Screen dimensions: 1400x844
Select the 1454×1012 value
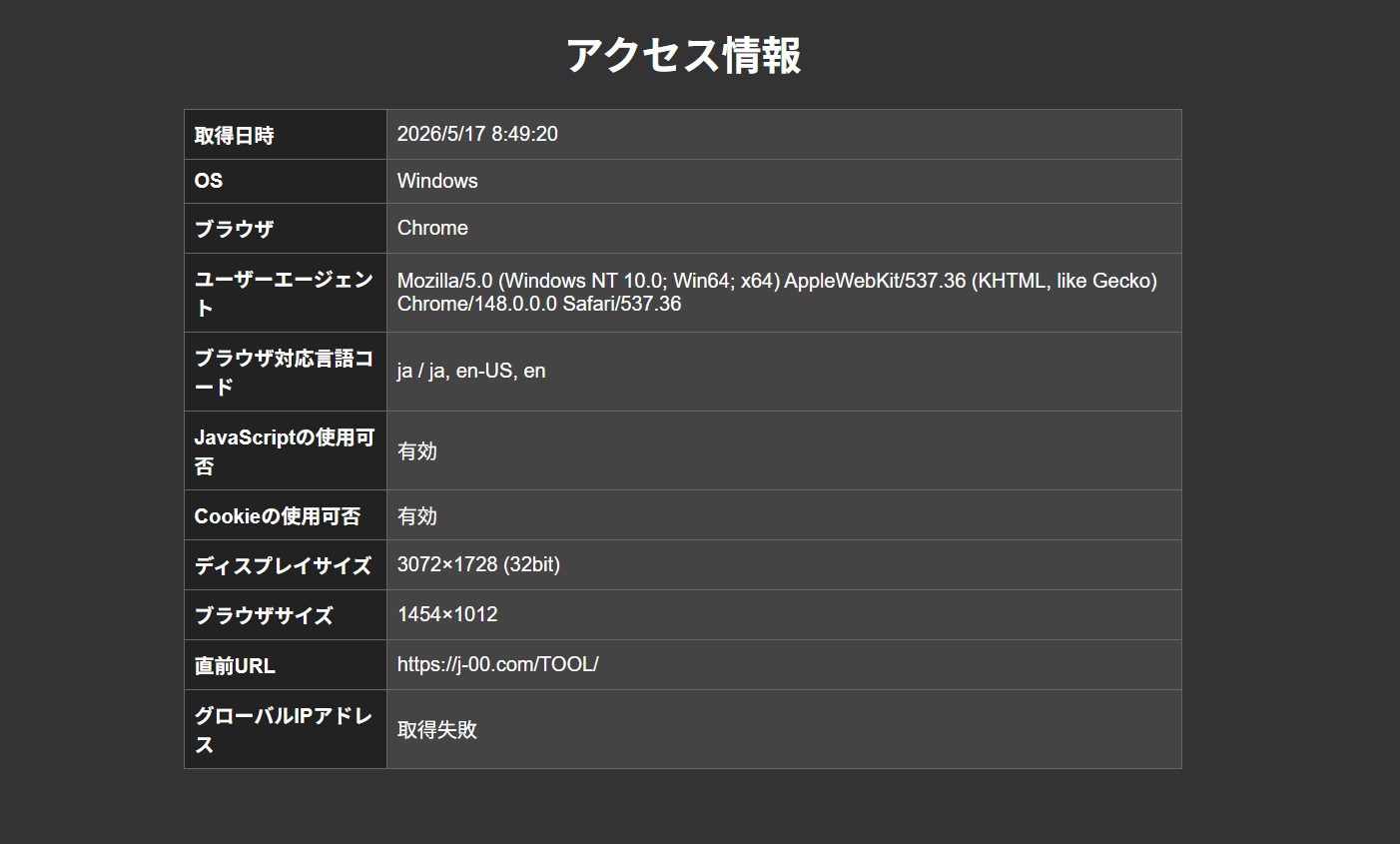447,614
